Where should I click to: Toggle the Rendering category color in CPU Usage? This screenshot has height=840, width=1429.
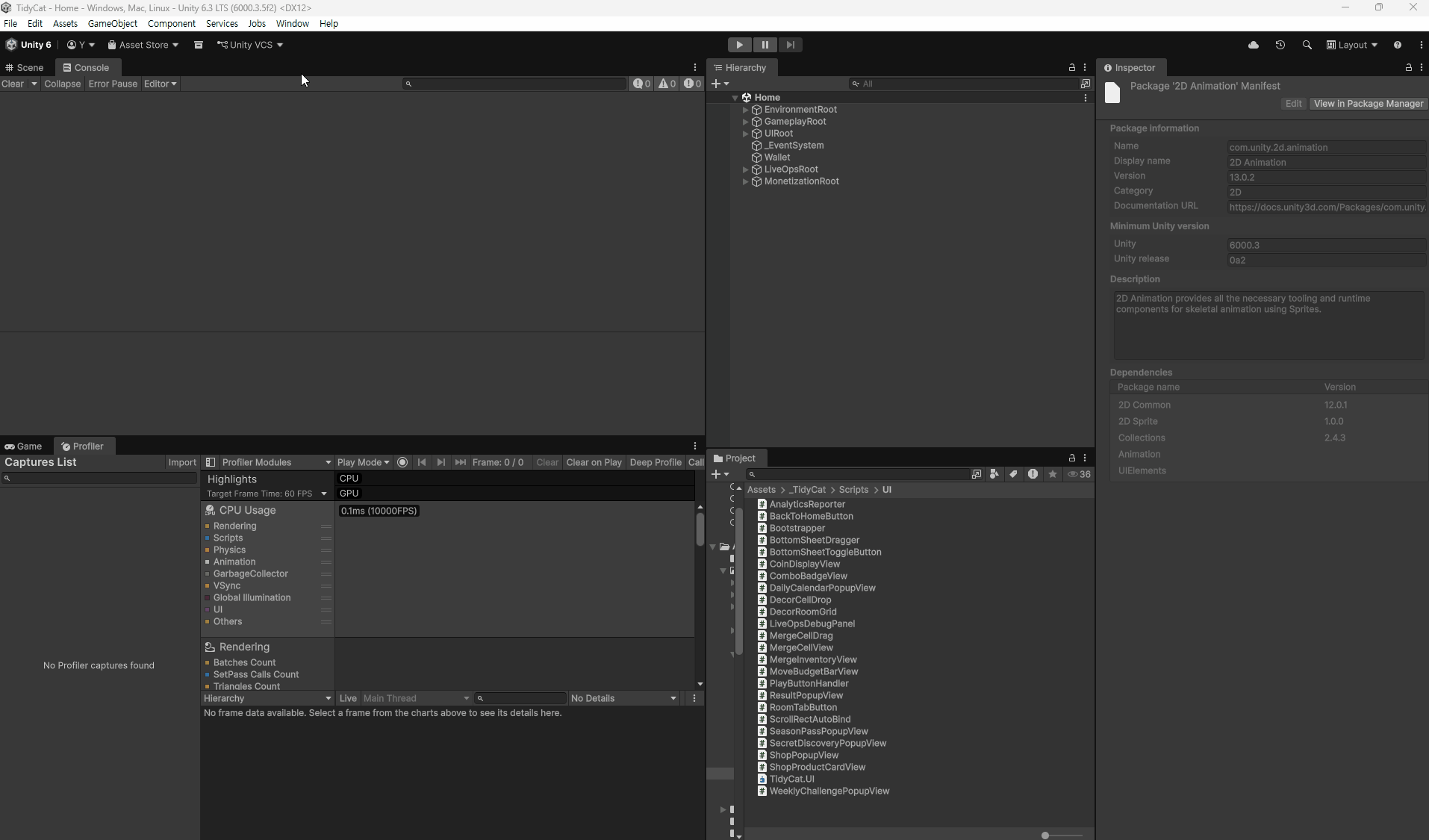(x=207, y=526)
